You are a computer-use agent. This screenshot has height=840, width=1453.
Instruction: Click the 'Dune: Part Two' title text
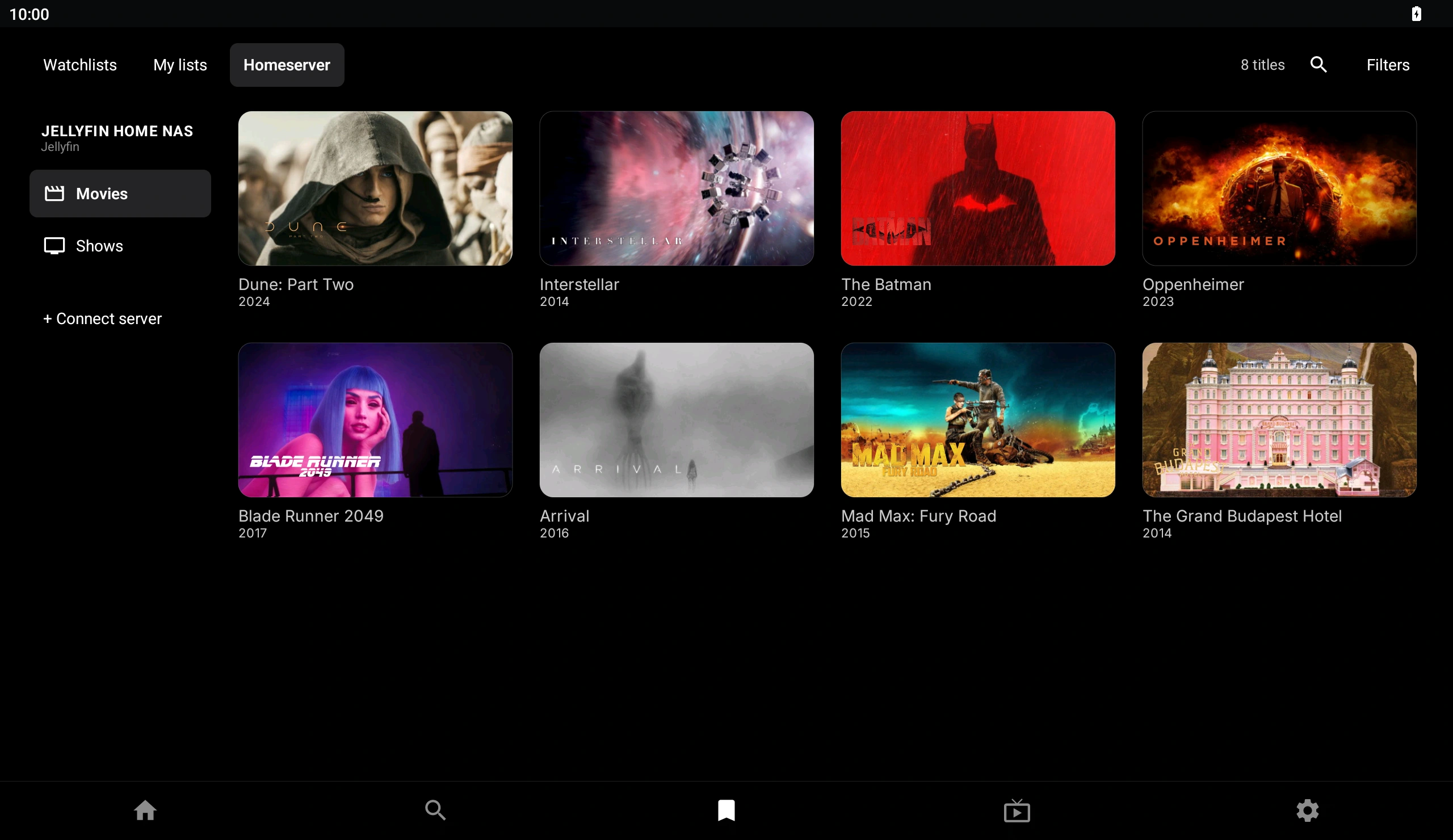296,284
